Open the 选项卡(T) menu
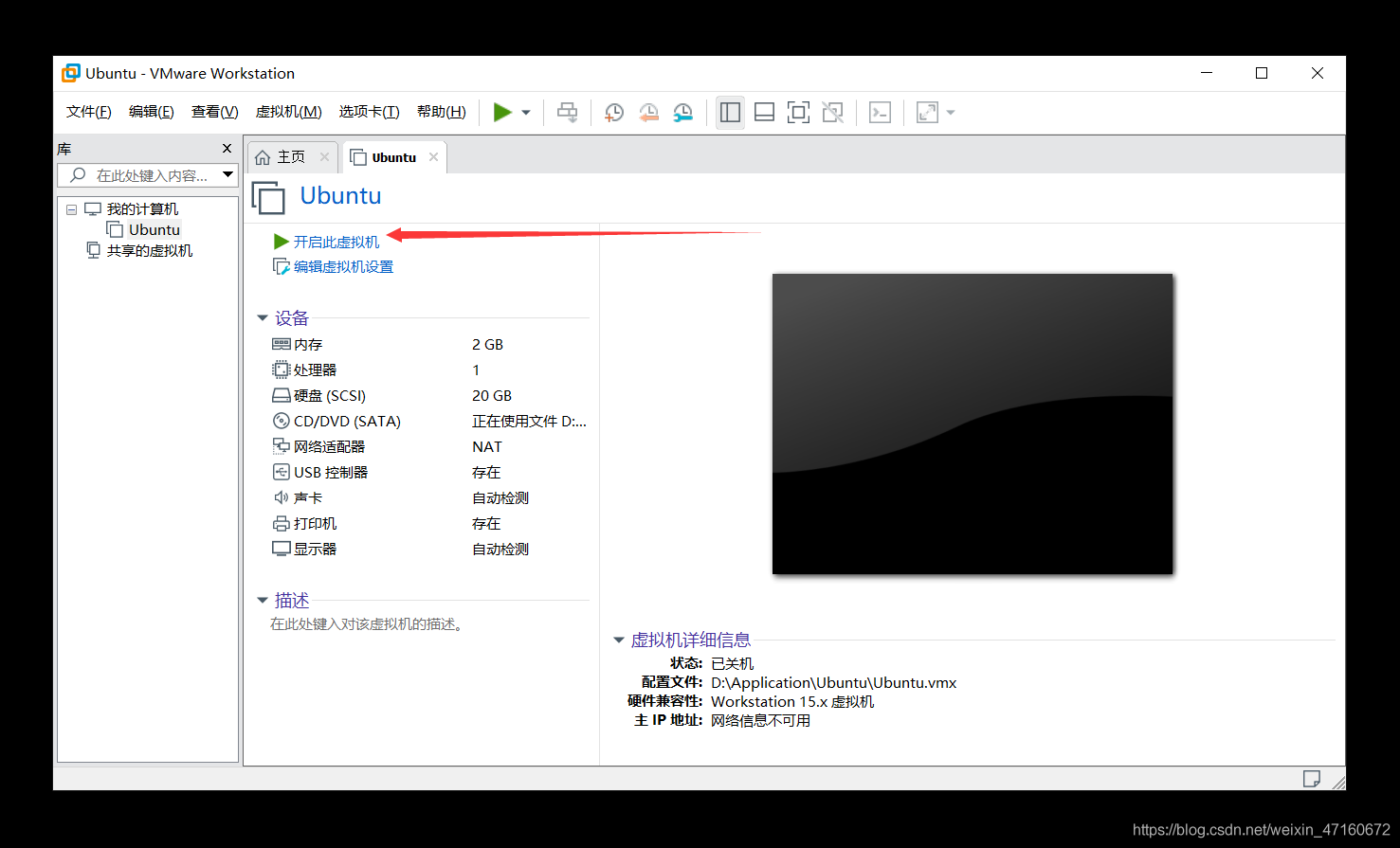The width and height of the screenshot is (1400, 848). 370,112
